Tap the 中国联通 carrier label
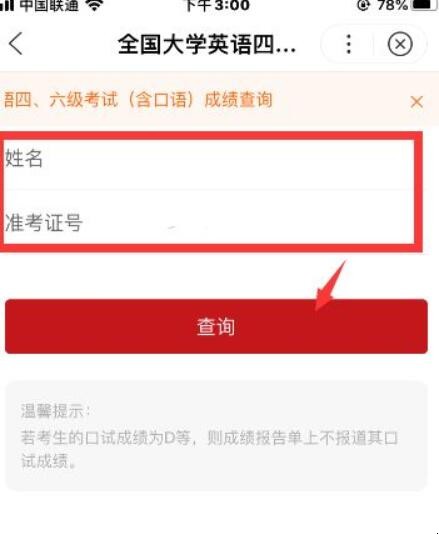 [49, 5]
